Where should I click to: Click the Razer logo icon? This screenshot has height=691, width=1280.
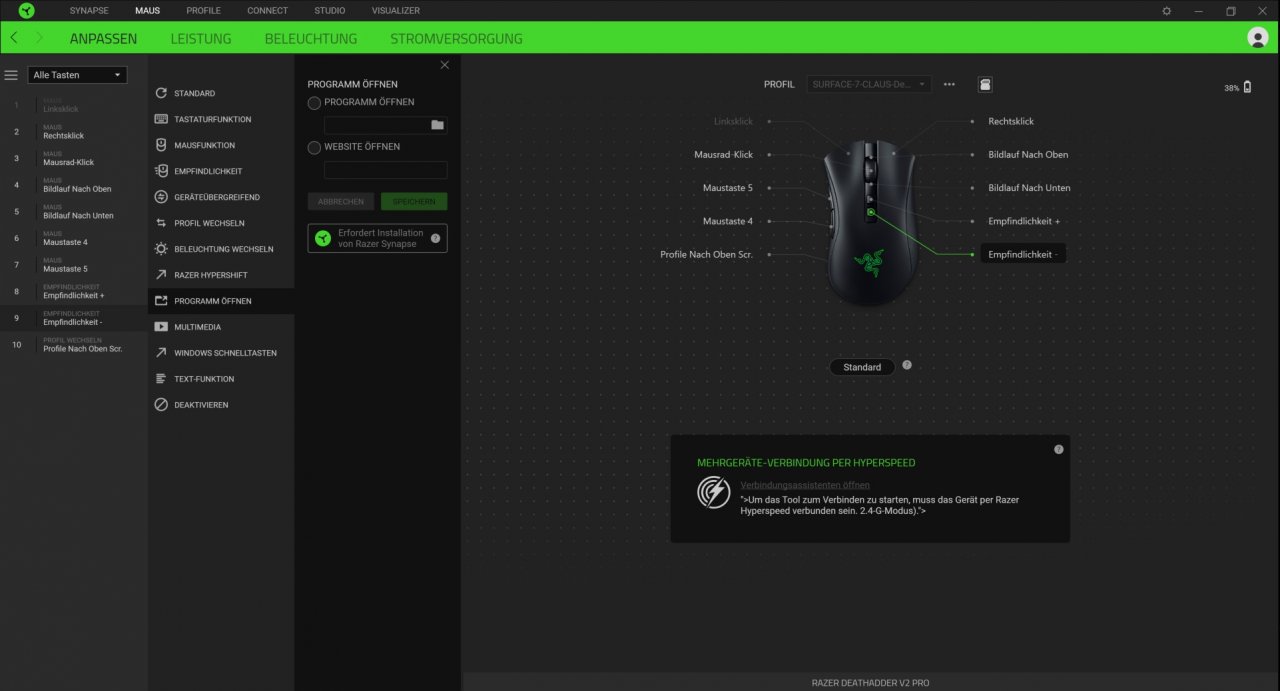tap(26, 10)
